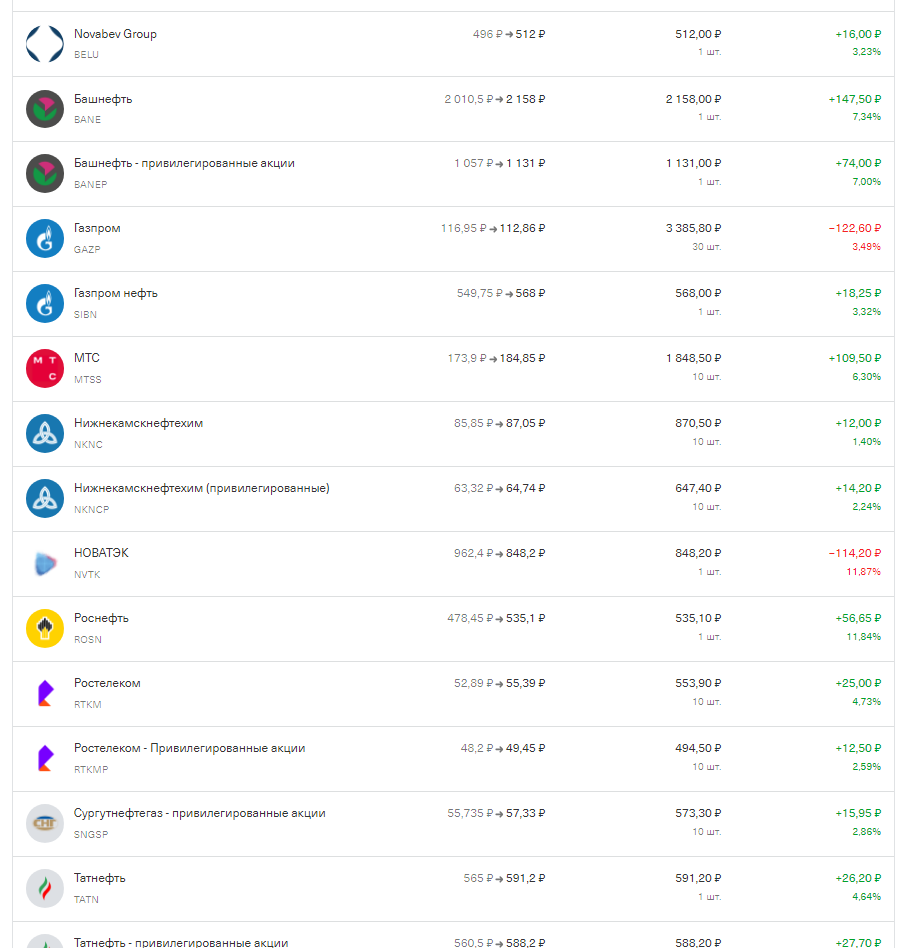This screenshot has width=904, height=948.
Task: Open the Ростелеком RTKM logo icon
Action: [x=45, y=693]
